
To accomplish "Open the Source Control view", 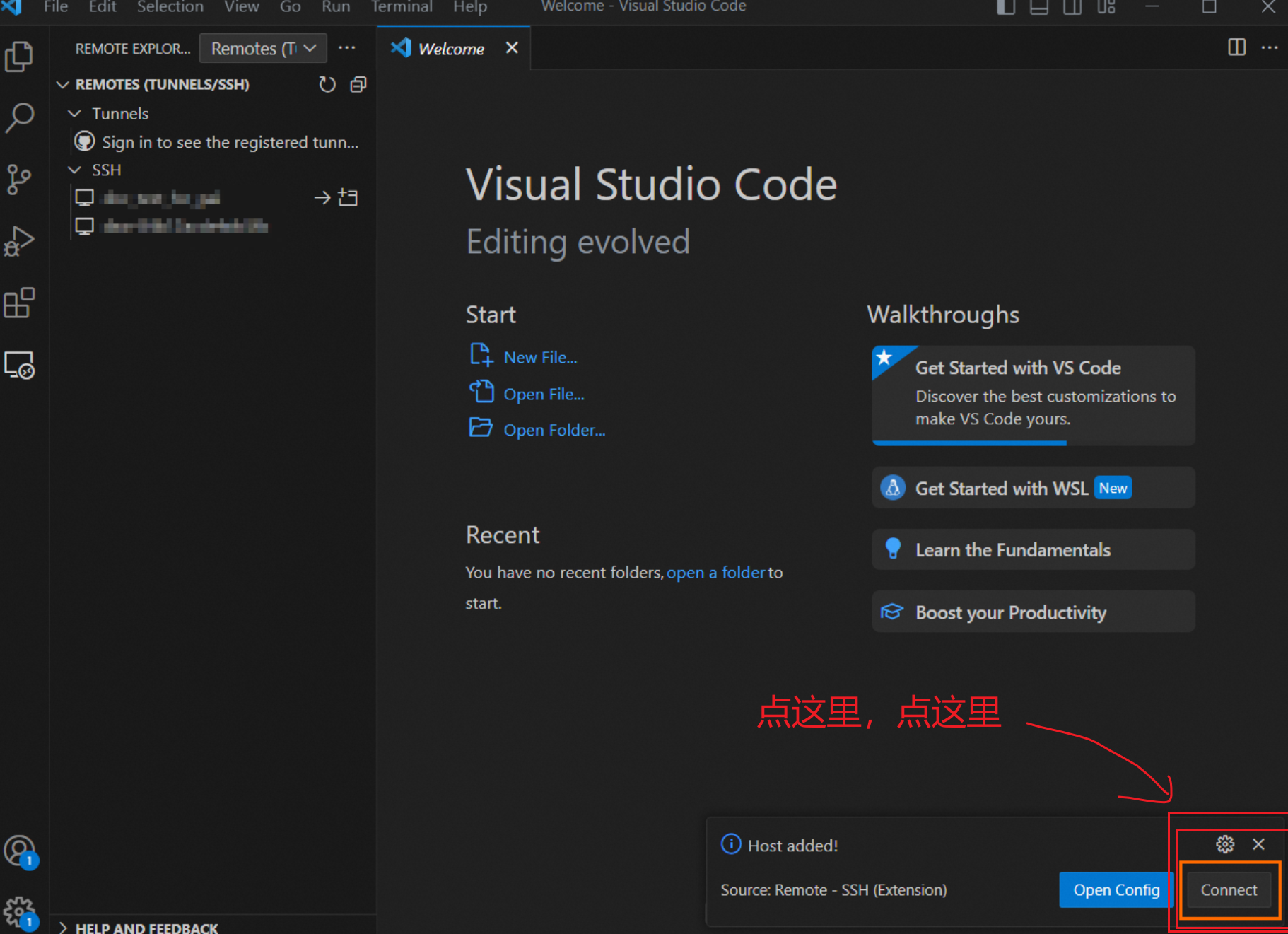I will tap(19, 180).
